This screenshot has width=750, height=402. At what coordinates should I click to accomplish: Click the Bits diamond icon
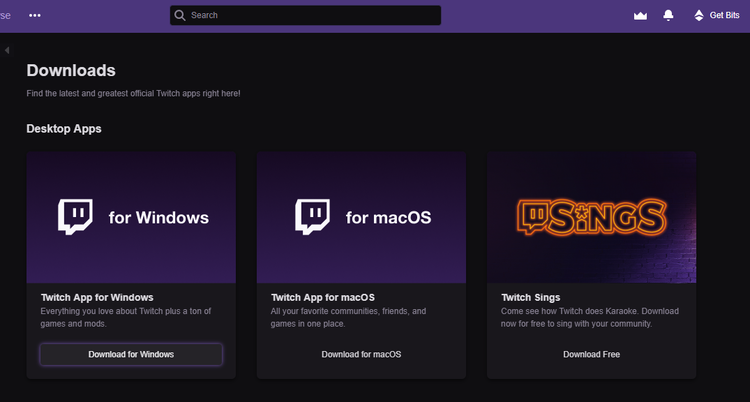coord(699,15)
